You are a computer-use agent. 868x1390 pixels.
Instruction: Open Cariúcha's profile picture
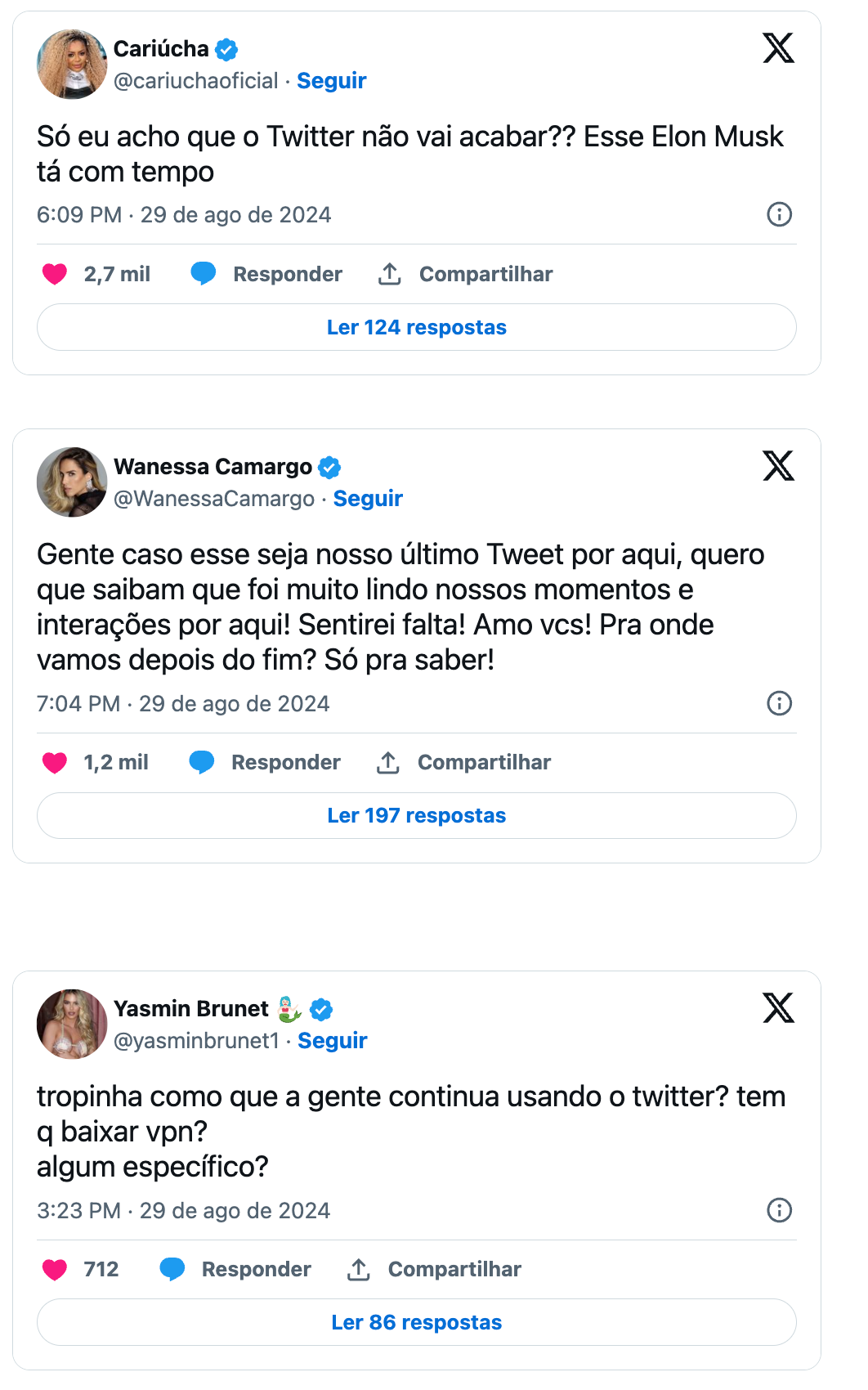point(72,65)
